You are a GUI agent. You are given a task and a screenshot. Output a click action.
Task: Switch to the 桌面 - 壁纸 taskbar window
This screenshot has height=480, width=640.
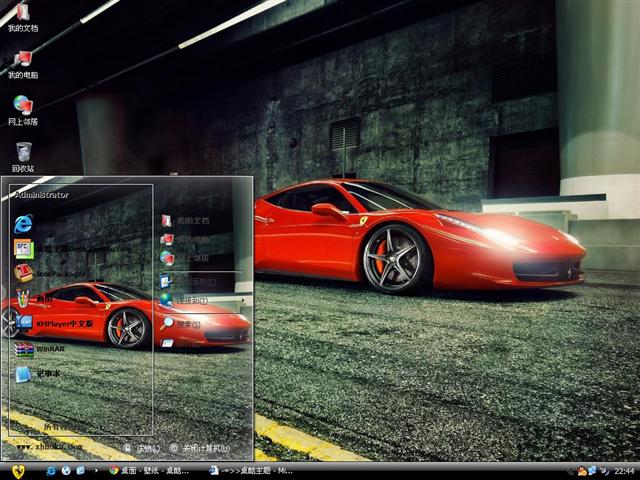[150, 470]
